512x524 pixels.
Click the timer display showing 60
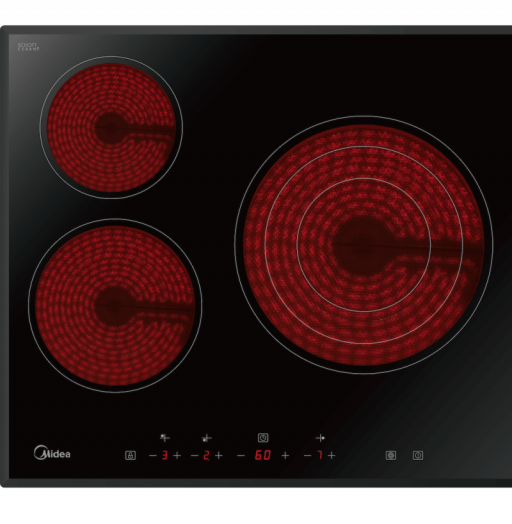(263, 455)
